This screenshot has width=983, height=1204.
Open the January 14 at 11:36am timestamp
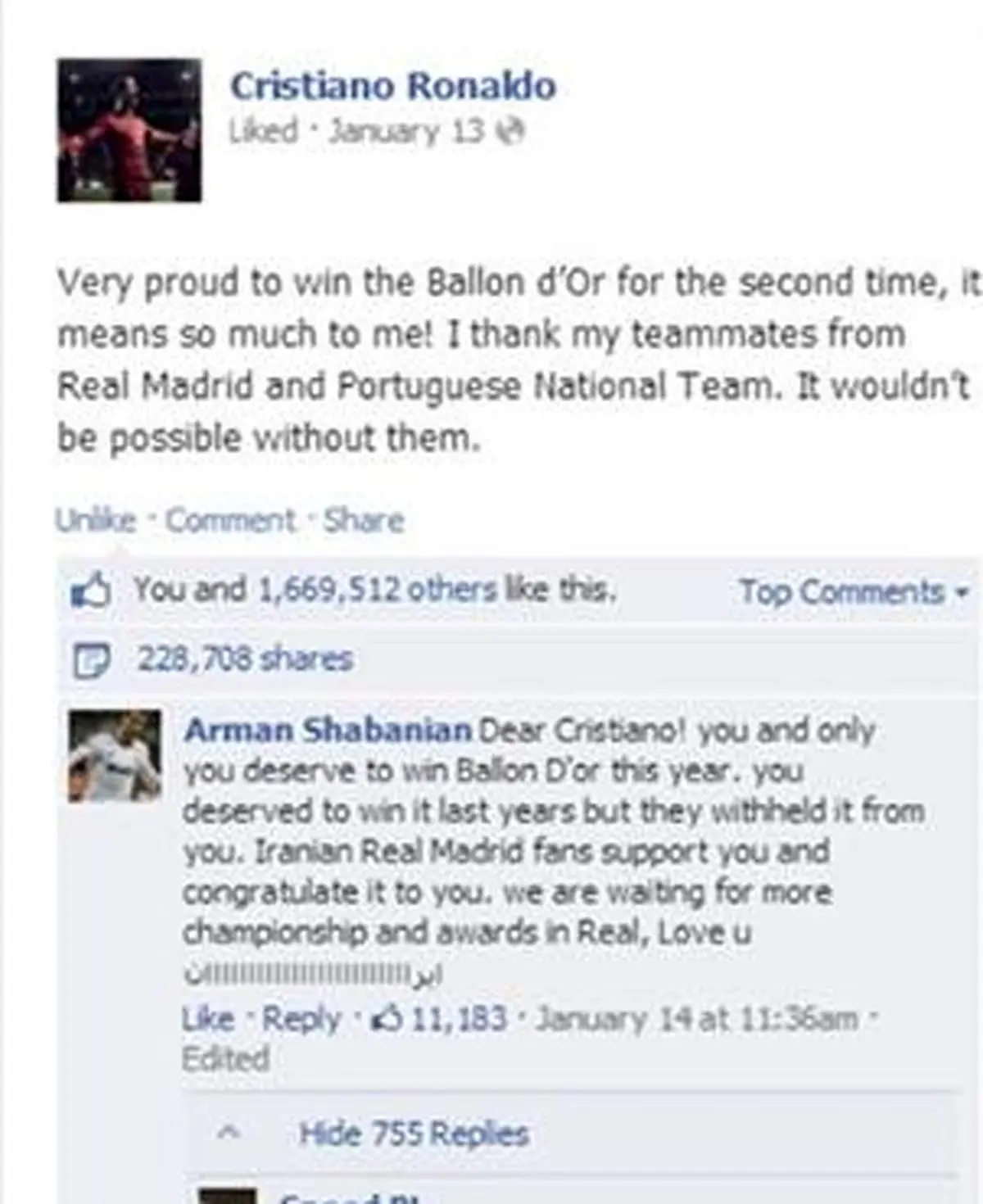[696, 1019]
